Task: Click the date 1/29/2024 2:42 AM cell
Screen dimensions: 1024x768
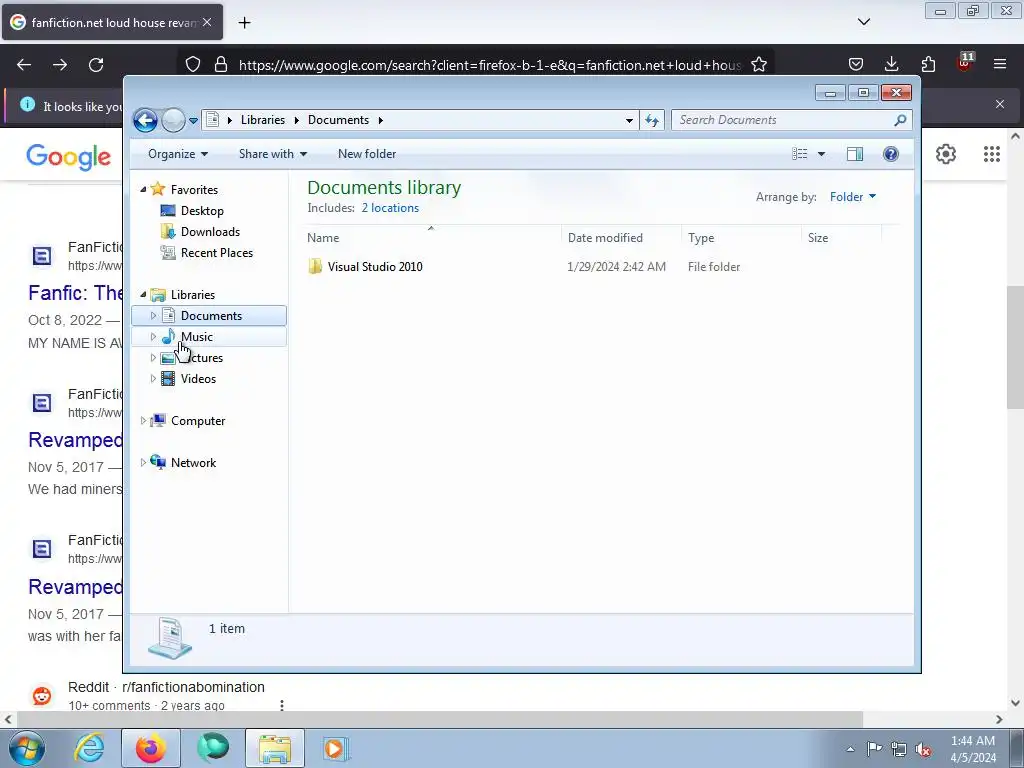Action: [x=616, y=266]
